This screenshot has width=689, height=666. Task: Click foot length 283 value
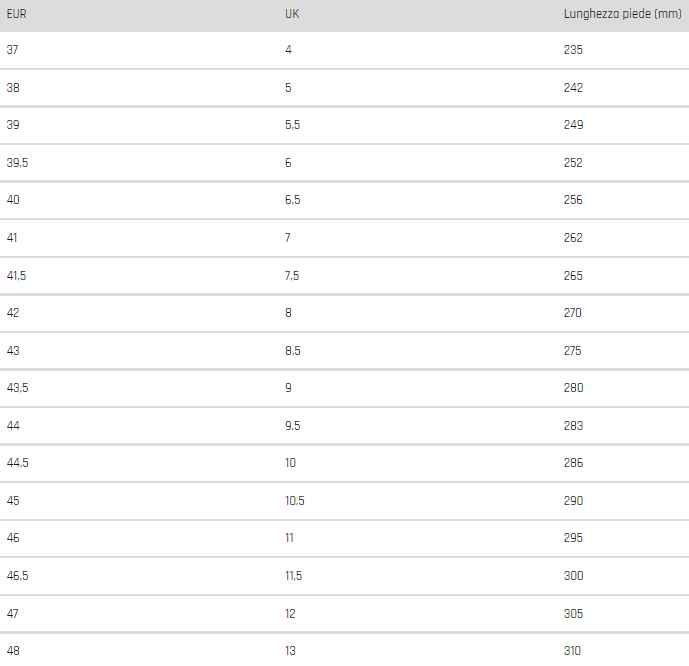[x=573, y=426]
